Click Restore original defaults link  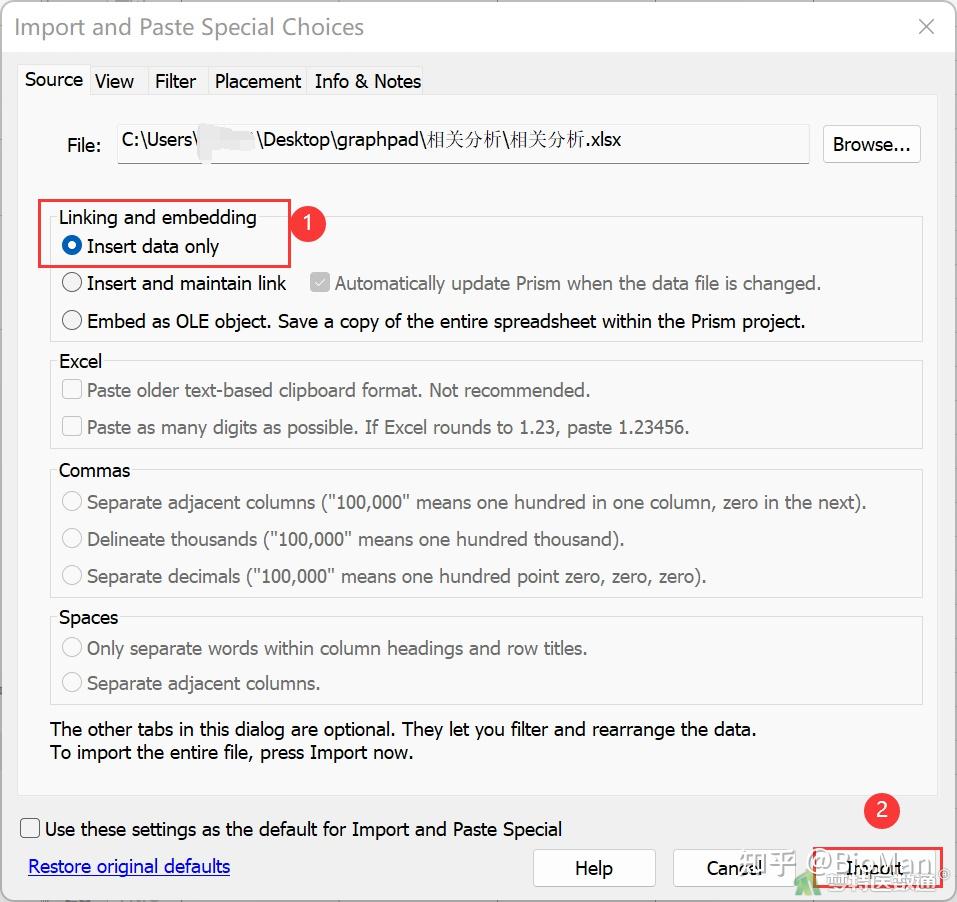[x=129, y=866]
